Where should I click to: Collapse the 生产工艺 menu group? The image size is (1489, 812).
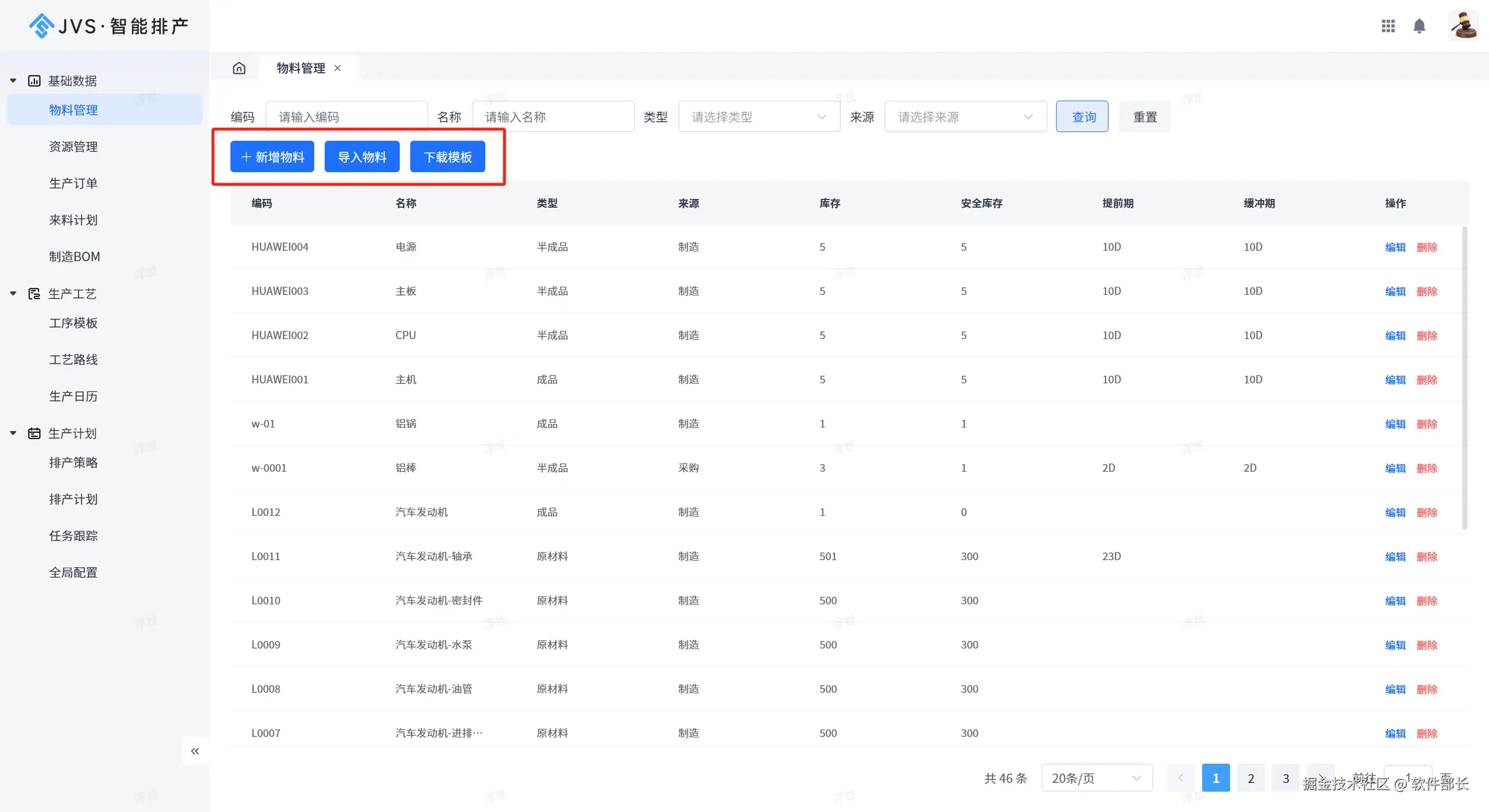pyautogui.click(x=13, y=294)
